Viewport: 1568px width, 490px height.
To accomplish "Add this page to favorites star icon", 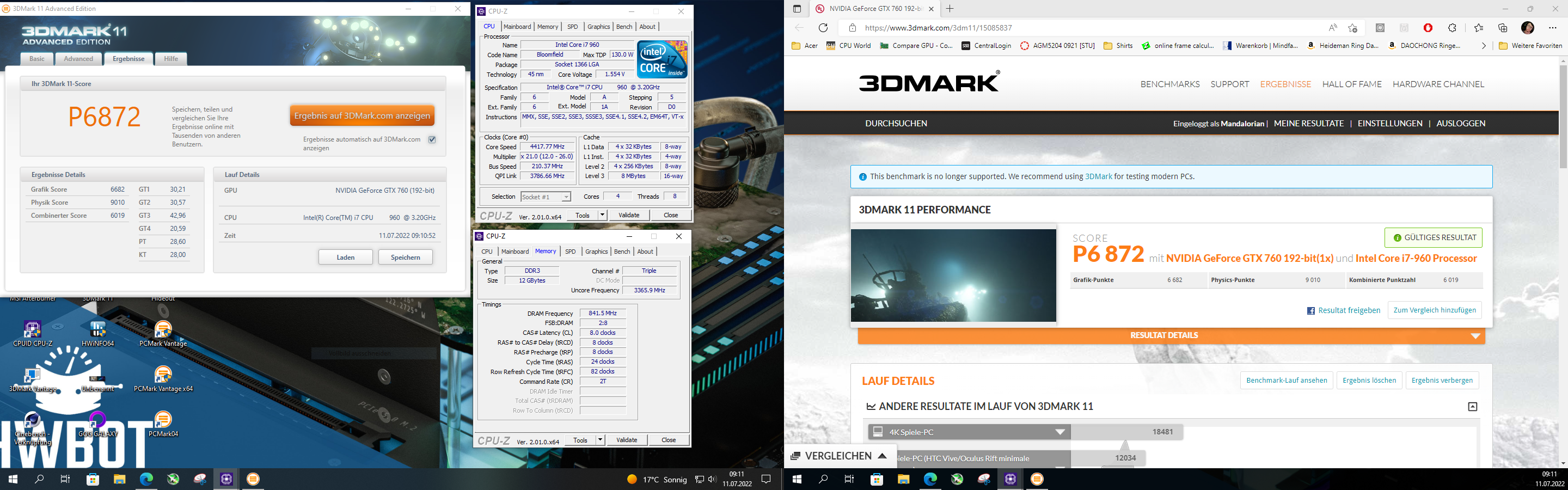I will tap(1352, 27).
